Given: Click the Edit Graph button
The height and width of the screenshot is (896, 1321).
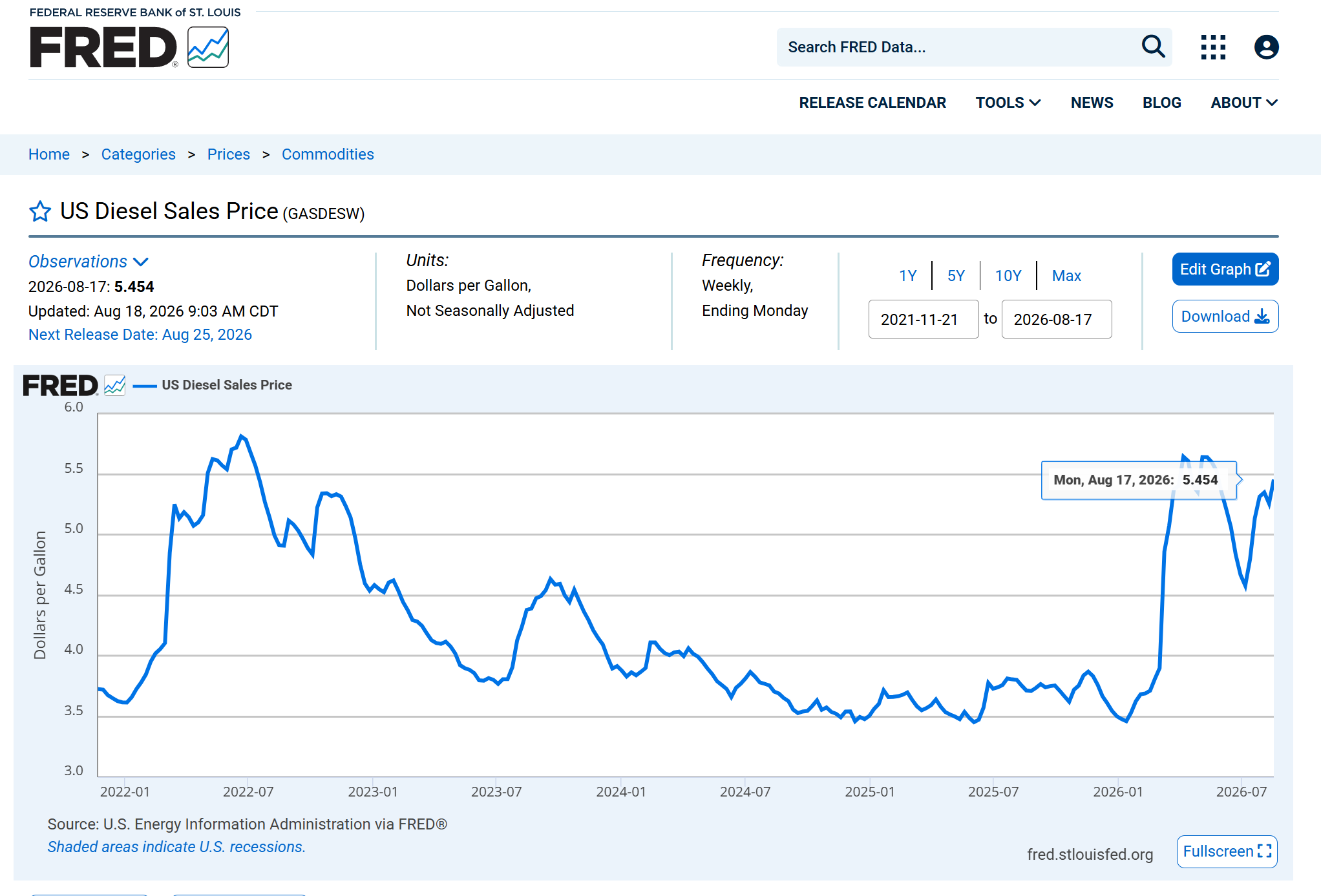Looking at the screenshot, I should click(1225, 269).
